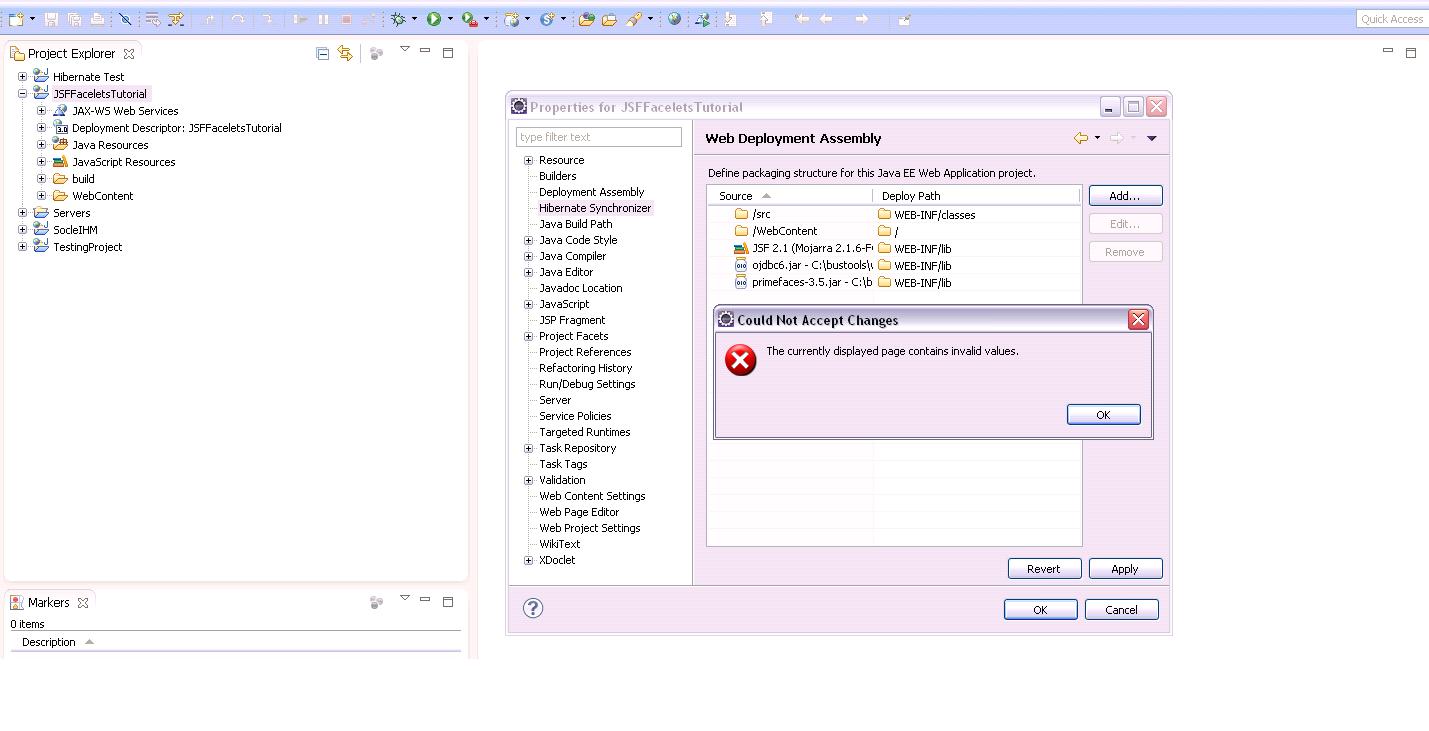Viewport: 1429px width, 731px height.
Task: Click the Skip All Breakpoints icon
Action: pyautogui.click(x=125, y=19)
